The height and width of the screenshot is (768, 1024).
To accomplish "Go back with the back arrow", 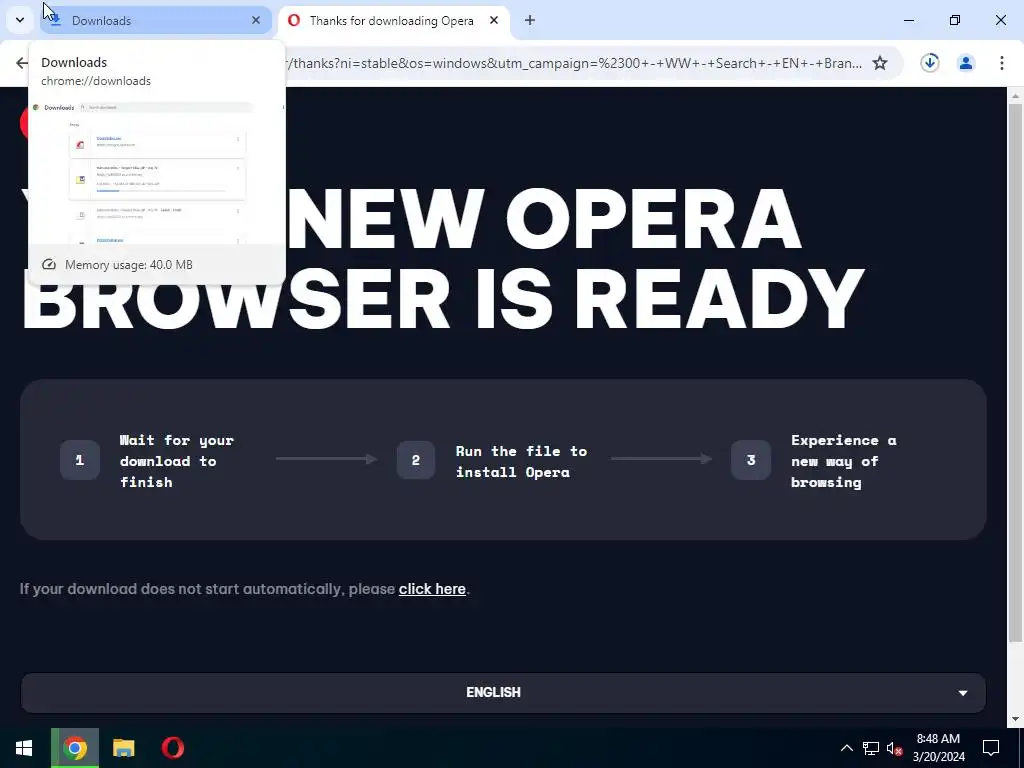I will 22,63.
